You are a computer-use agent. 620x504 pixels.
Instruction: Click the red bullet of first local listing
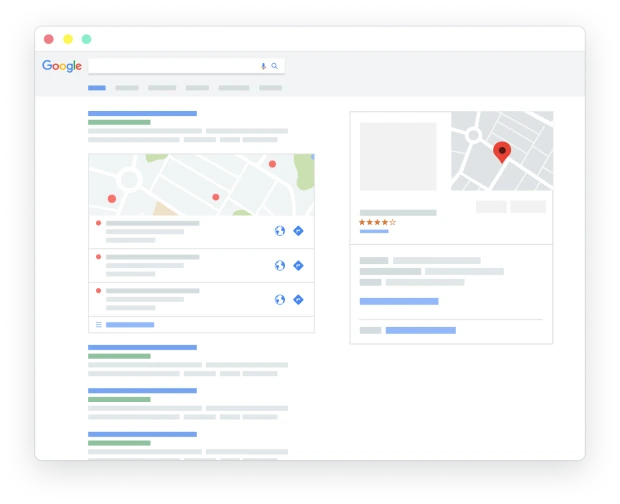(98, 223)
